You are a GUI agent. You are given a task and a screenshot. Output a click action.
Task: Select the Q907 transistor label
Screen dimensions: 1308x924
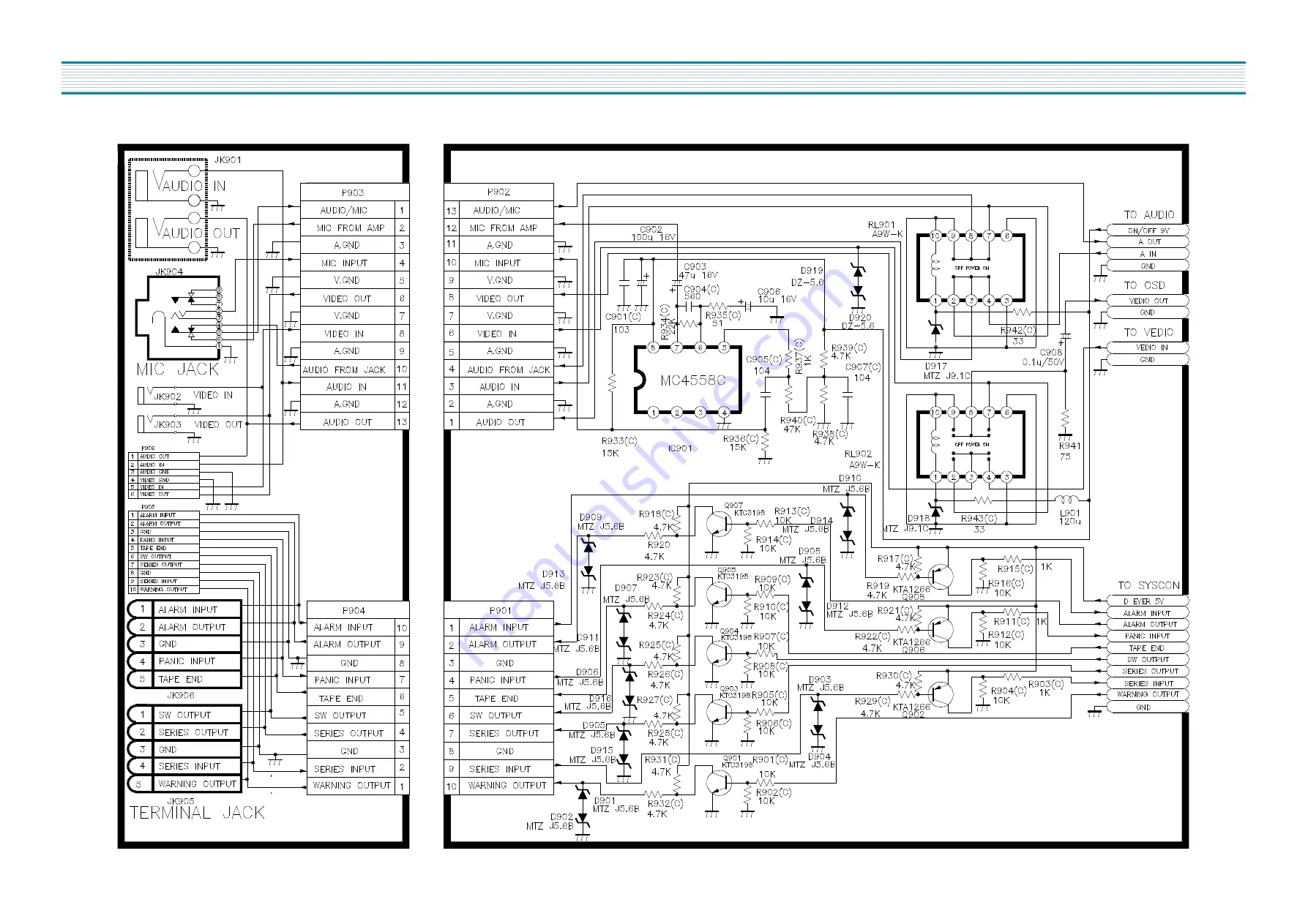733,506
